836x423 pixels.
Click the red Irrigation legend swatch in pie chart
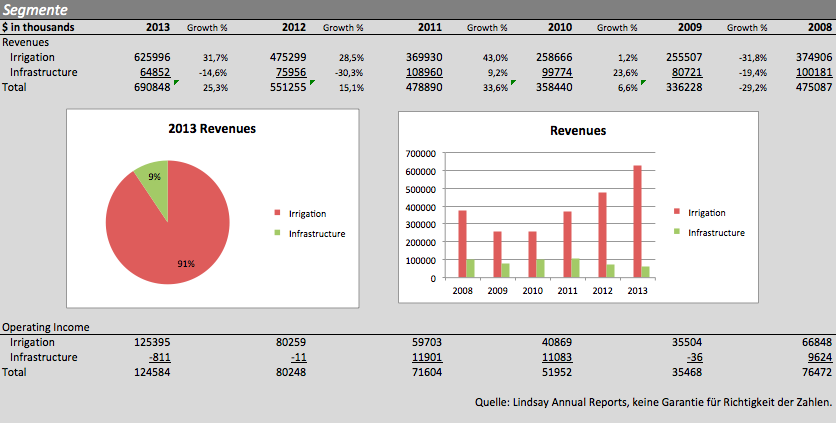277,213
